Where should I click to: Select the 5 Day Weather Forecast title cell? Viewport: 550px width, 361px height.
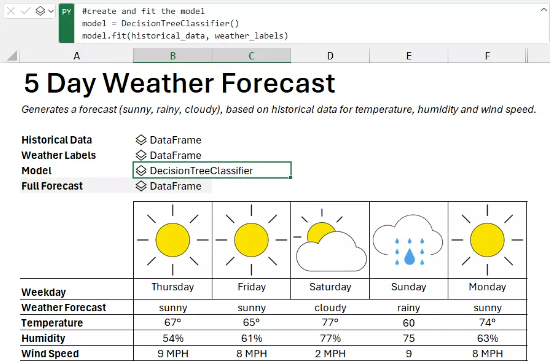(180, 83)
